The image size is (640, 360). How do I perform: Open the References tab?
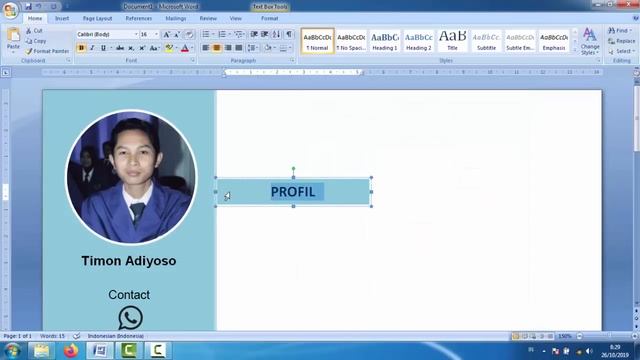click(138, 18)
